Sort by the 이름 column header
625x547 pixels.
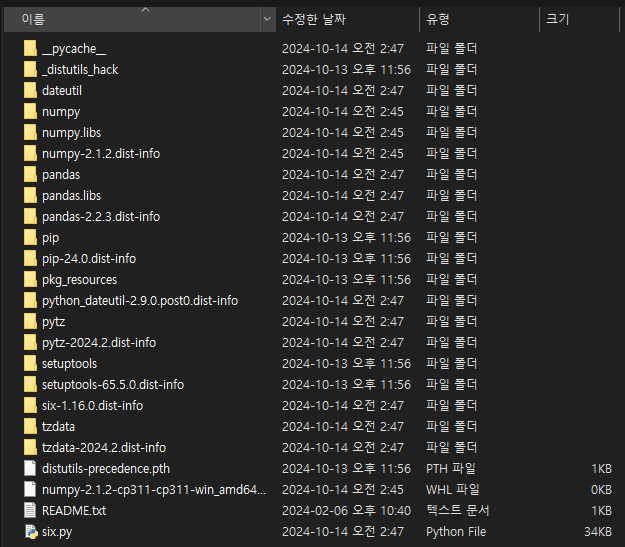tap(132, 19)
